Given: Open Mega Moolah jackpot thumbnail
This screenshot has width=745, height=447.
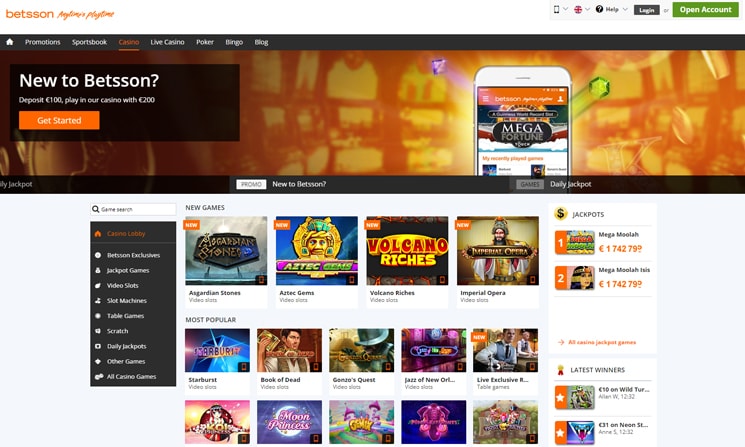Looking at the screenshot, I should click(x=575, y=242).
